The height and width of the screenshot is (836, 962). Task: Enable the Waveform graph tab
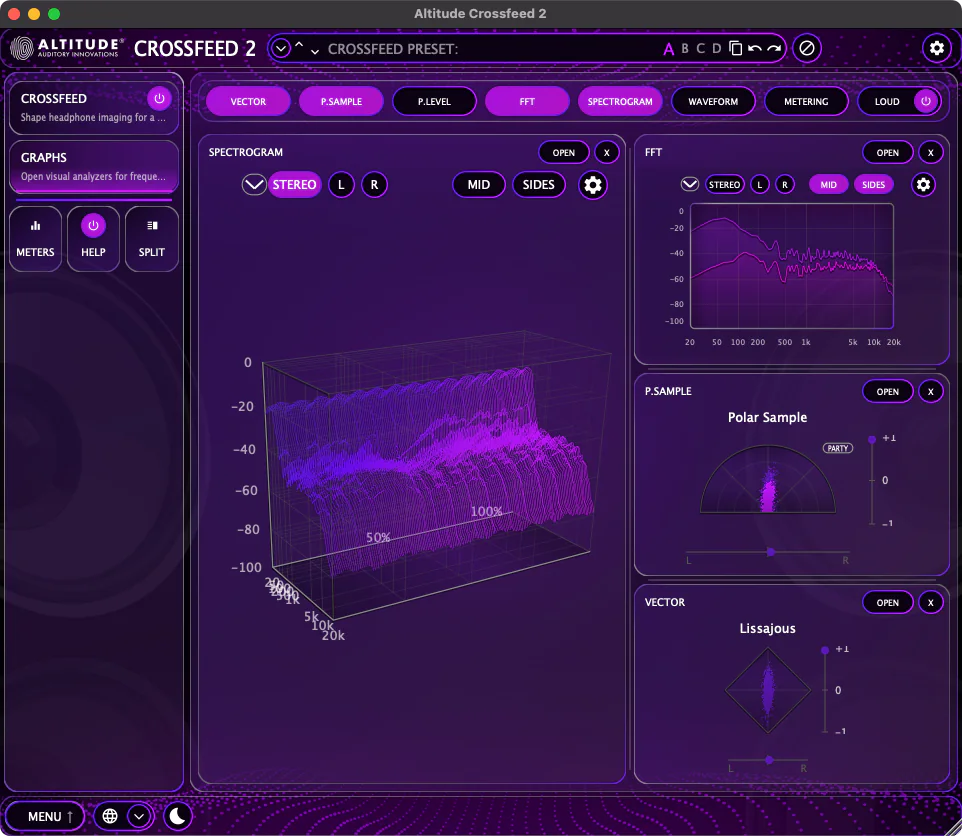tap(713, 101)
